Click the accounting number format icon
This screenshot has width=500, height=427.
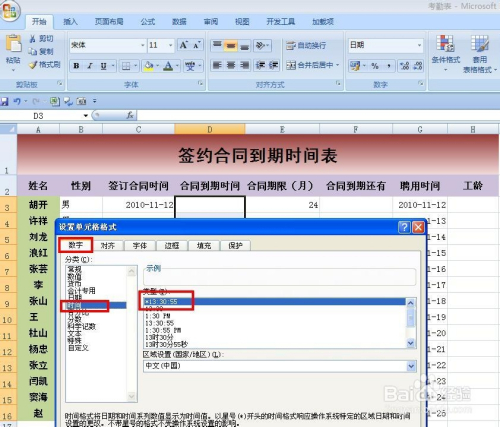point(355,66)
